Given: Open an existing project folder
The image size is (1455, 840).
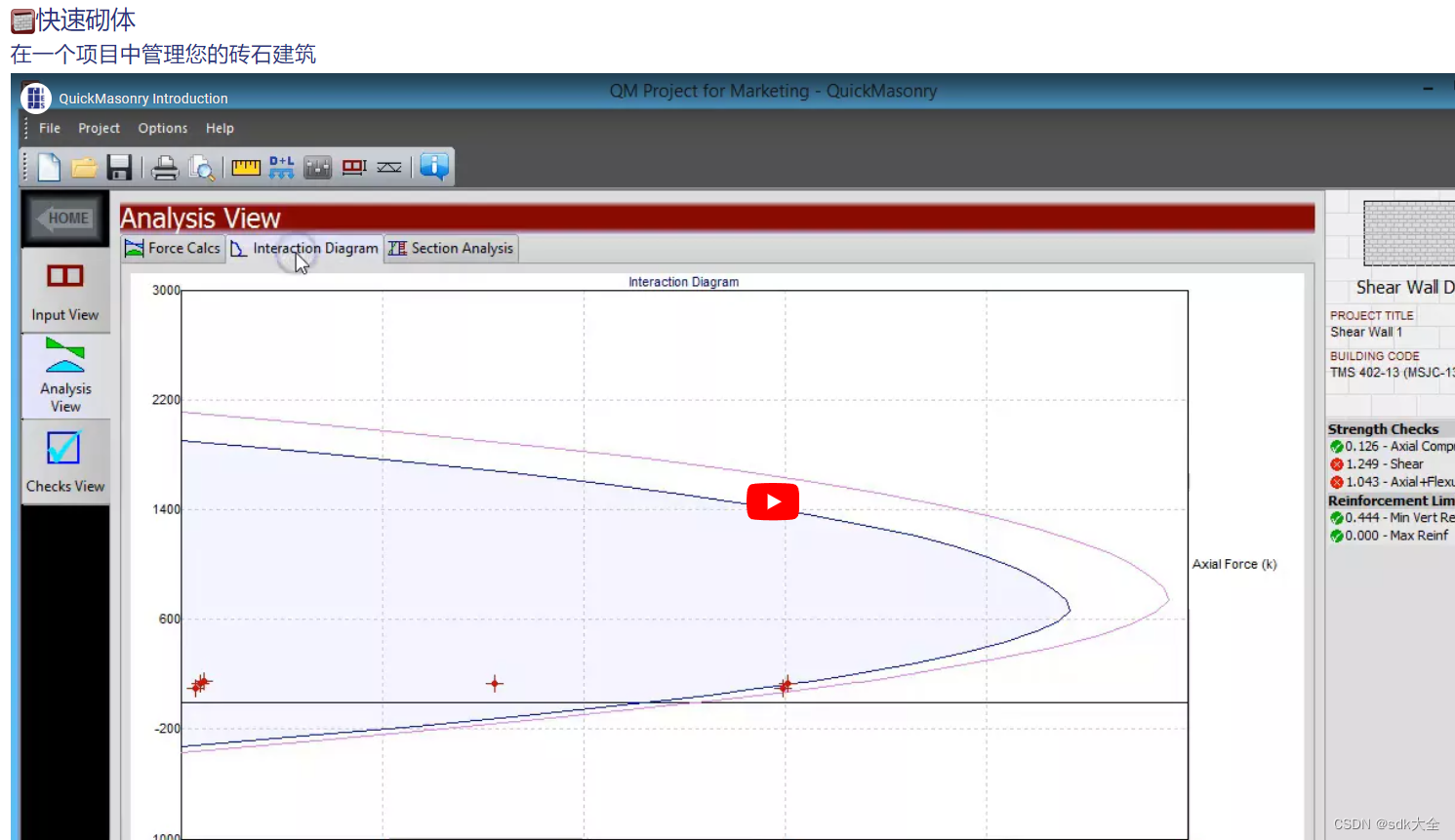Looking at the screenshot, I should (x=84, y=168).
